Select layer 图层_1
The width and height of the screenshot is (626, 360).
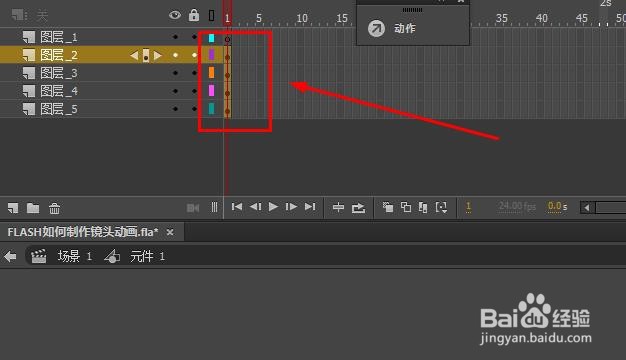click(59, 37)
